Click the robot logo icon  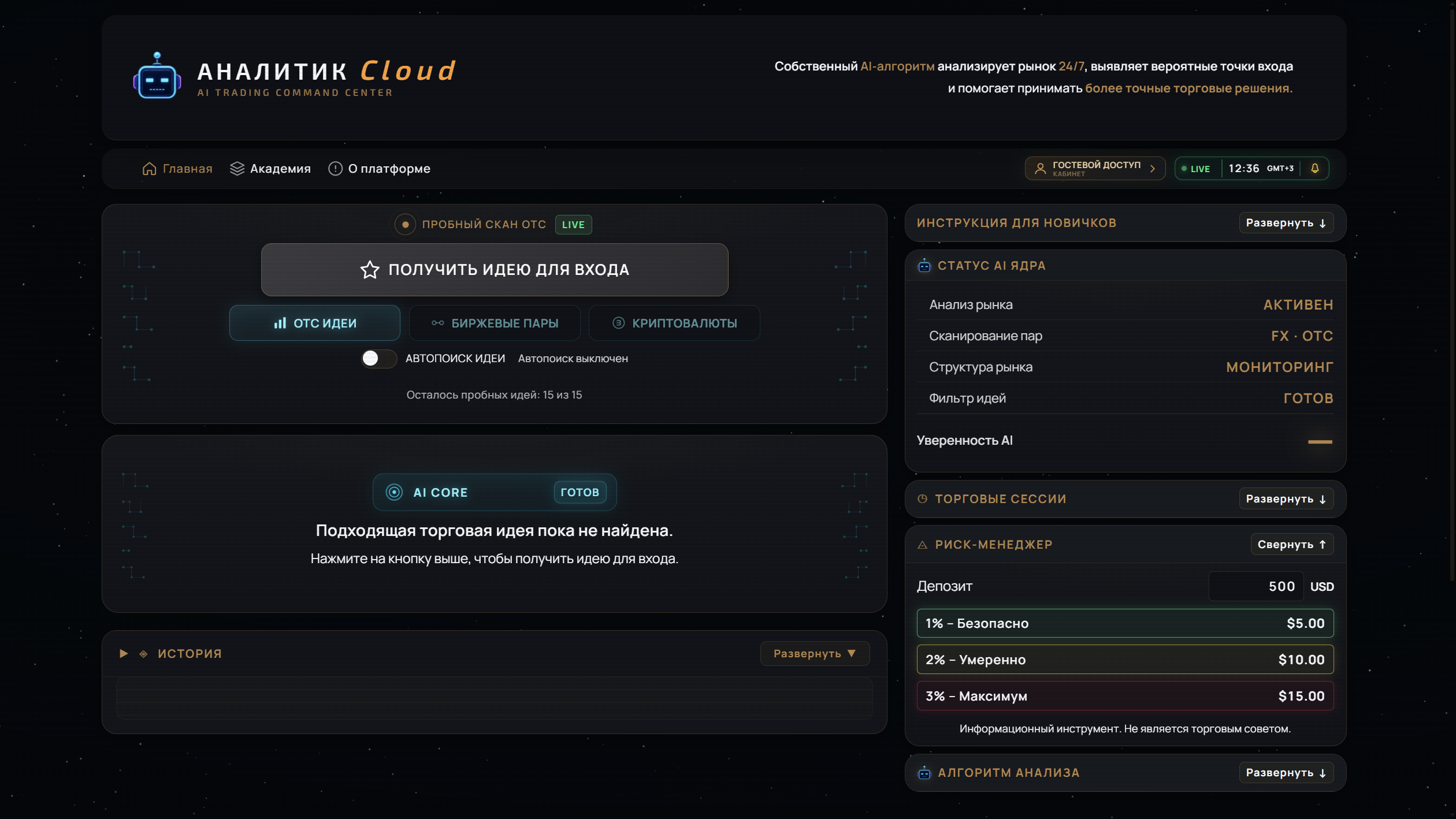(157, 76)
